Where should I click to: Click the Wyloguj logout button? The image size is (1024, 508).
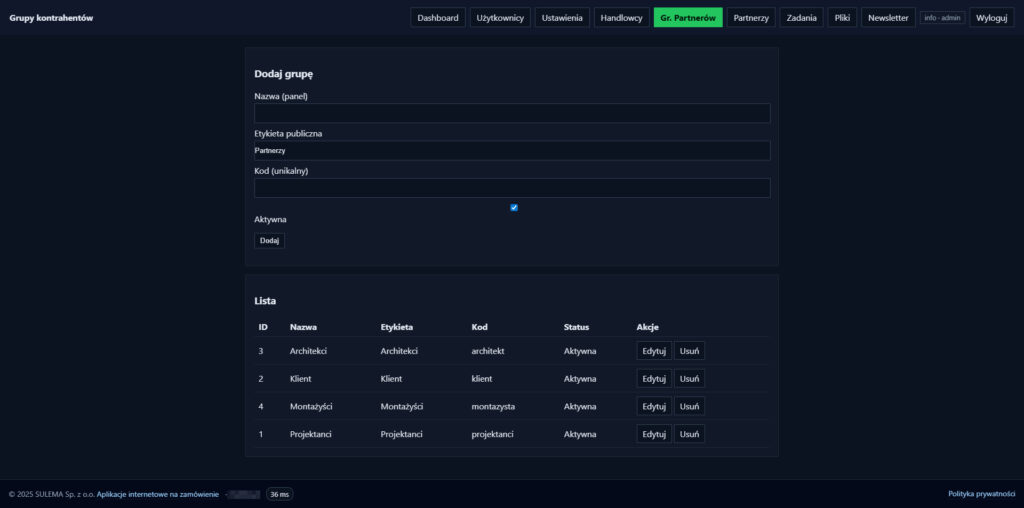(992, 18)
